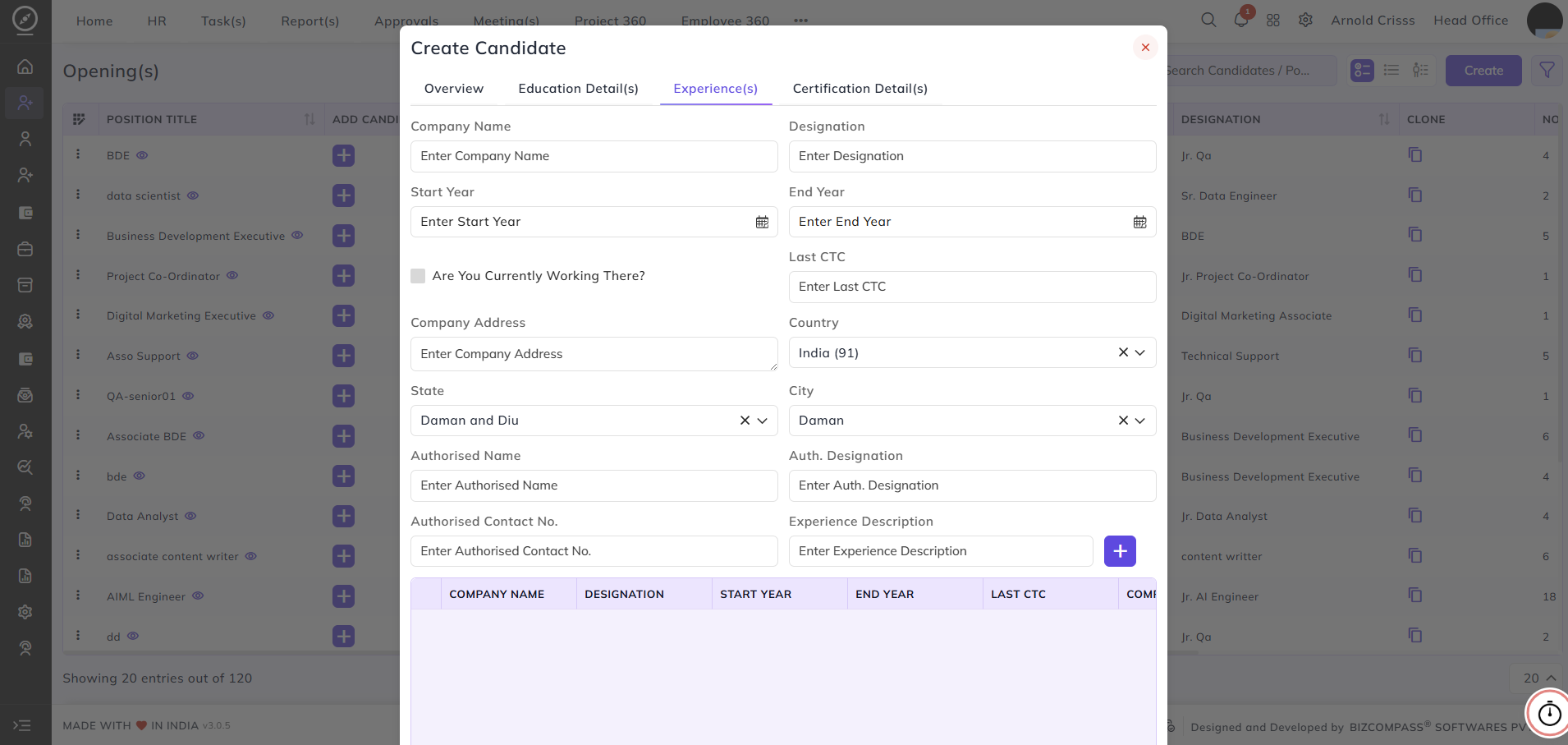
Task: Click the search magnifier icon in top bar
Action: [1208, 20]
